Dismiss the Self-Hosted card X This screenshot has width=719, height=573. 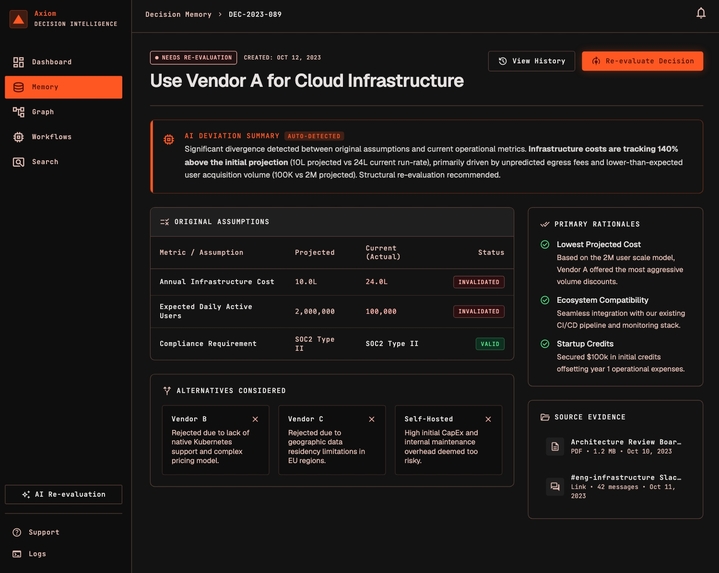(488, 419)
